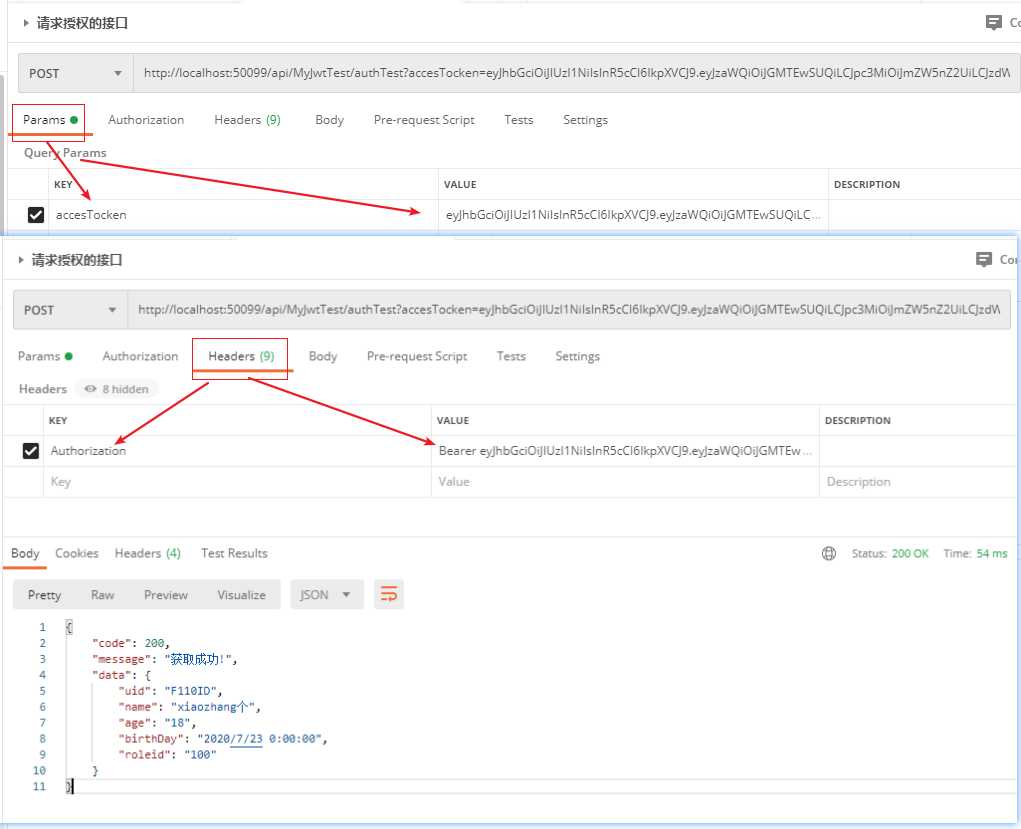
Task: Click the accesTocken key cell
Action: (x=244, y=215)
